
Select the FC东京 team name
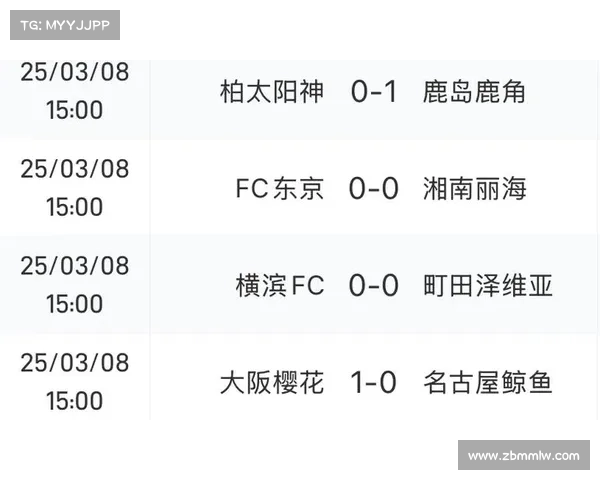[x=280, y=189]
